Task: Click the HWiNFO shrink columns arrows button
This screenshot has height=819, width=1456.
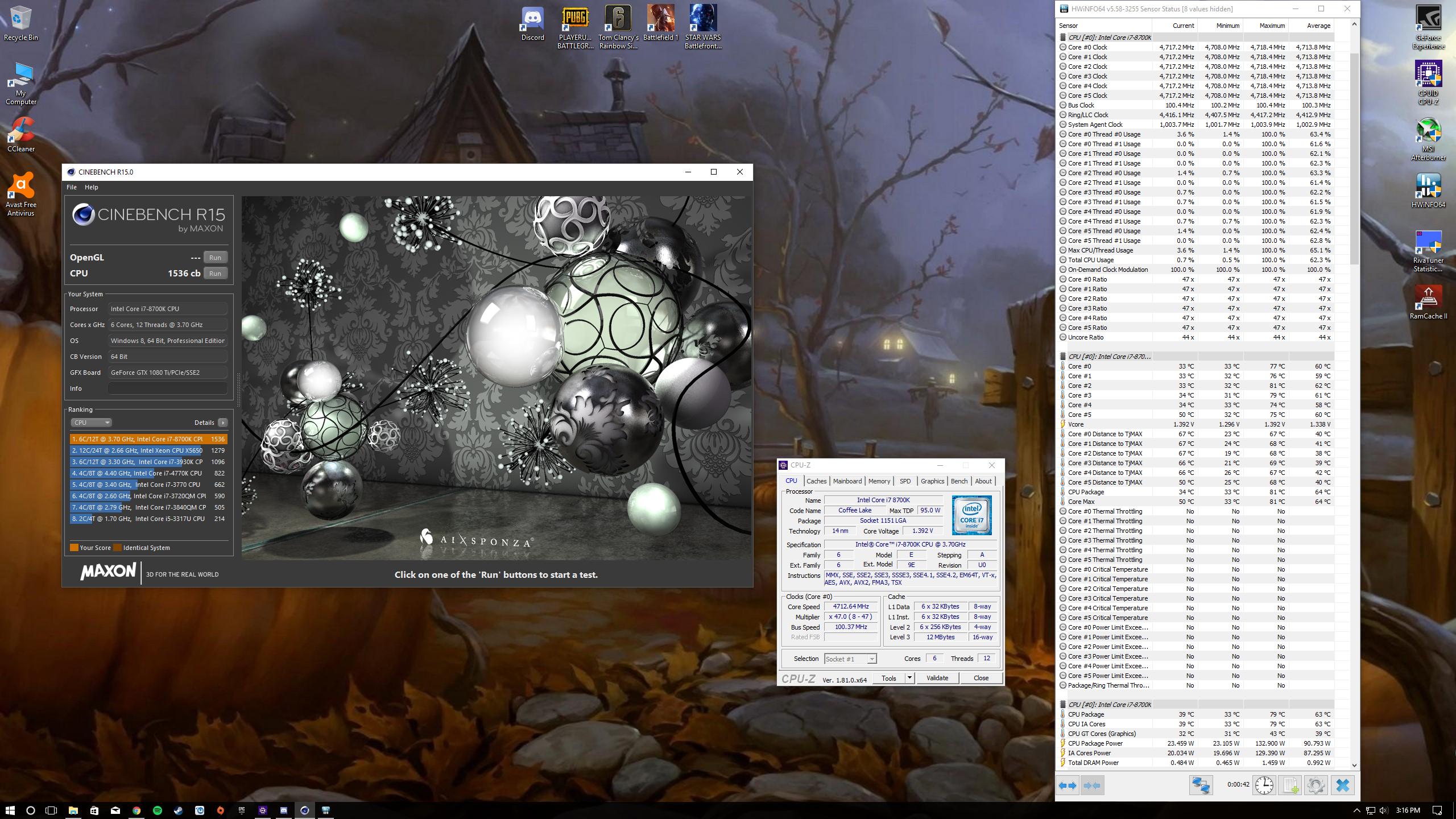Action: [1091, 785]
